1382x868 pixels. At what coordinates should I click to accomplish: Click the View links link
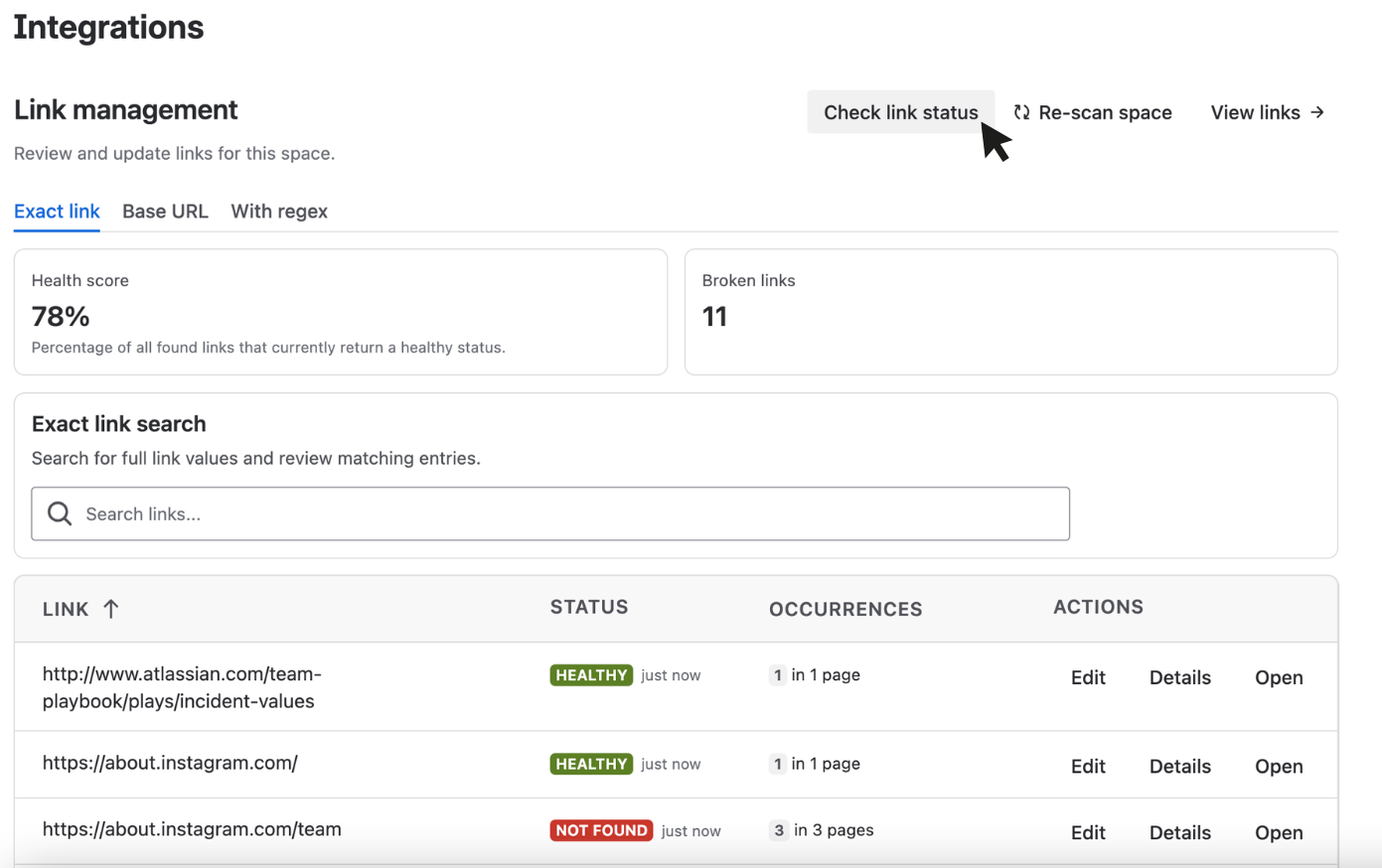click(x=1256, y=112)
